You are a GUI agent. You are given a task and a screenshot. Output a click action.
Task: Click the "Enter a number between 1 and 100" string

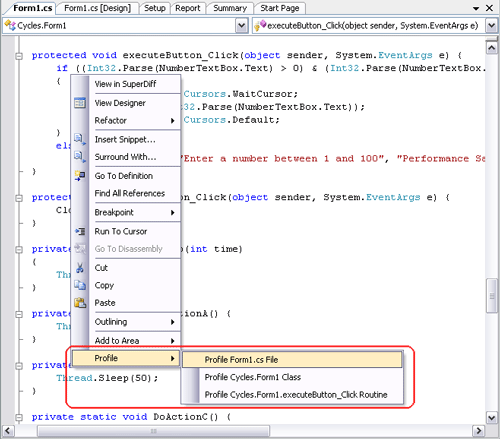283,159
